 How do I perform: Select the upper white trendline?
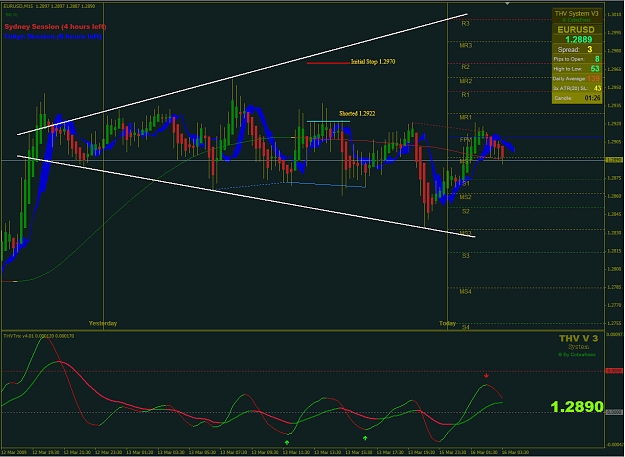pyautogui.click(x=242, y=75)
